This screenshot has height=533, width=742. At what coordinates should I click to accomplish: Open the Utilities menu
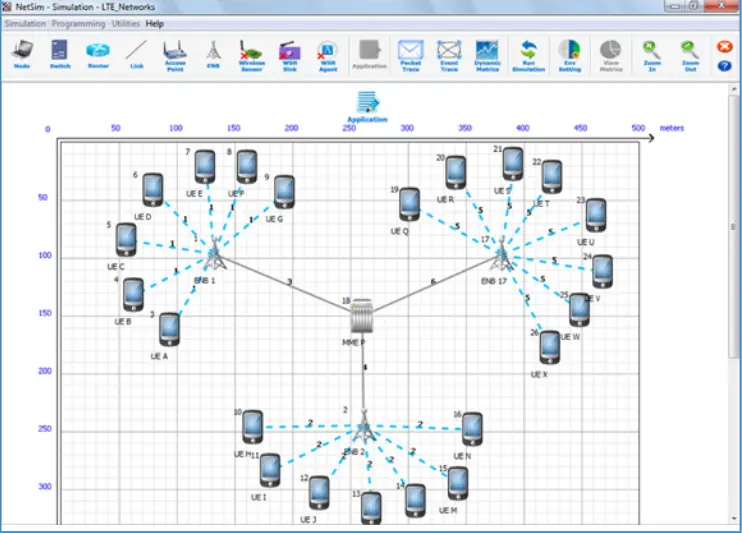126,22
